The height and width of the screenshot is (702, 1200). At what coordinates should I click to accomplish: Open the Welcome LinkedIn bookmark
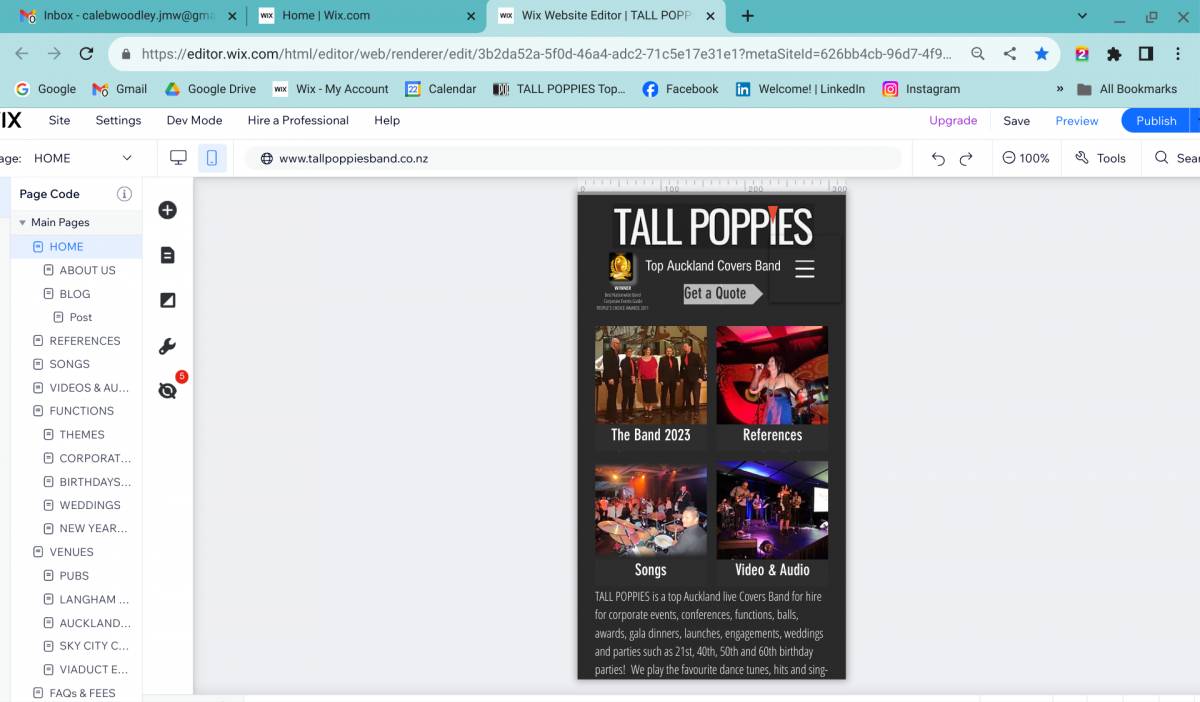click(800, 89)
